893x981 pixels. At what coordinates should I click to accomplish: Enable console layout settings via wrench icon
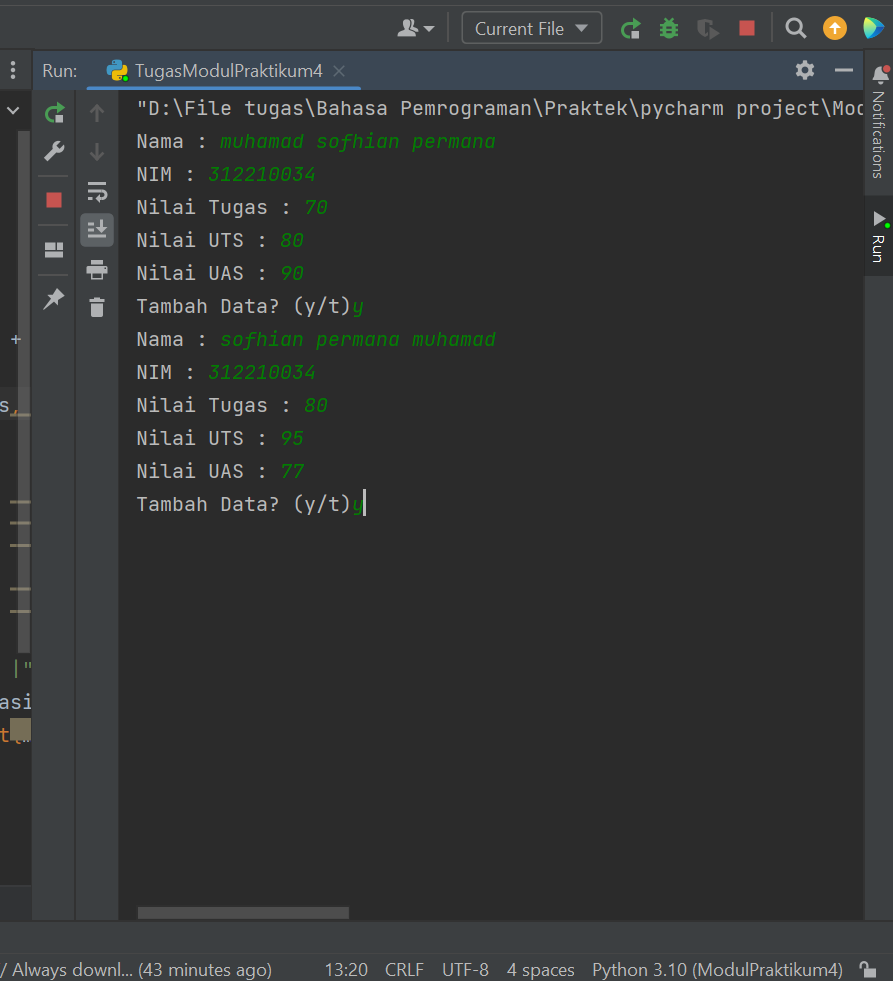[x=53, y=151]
